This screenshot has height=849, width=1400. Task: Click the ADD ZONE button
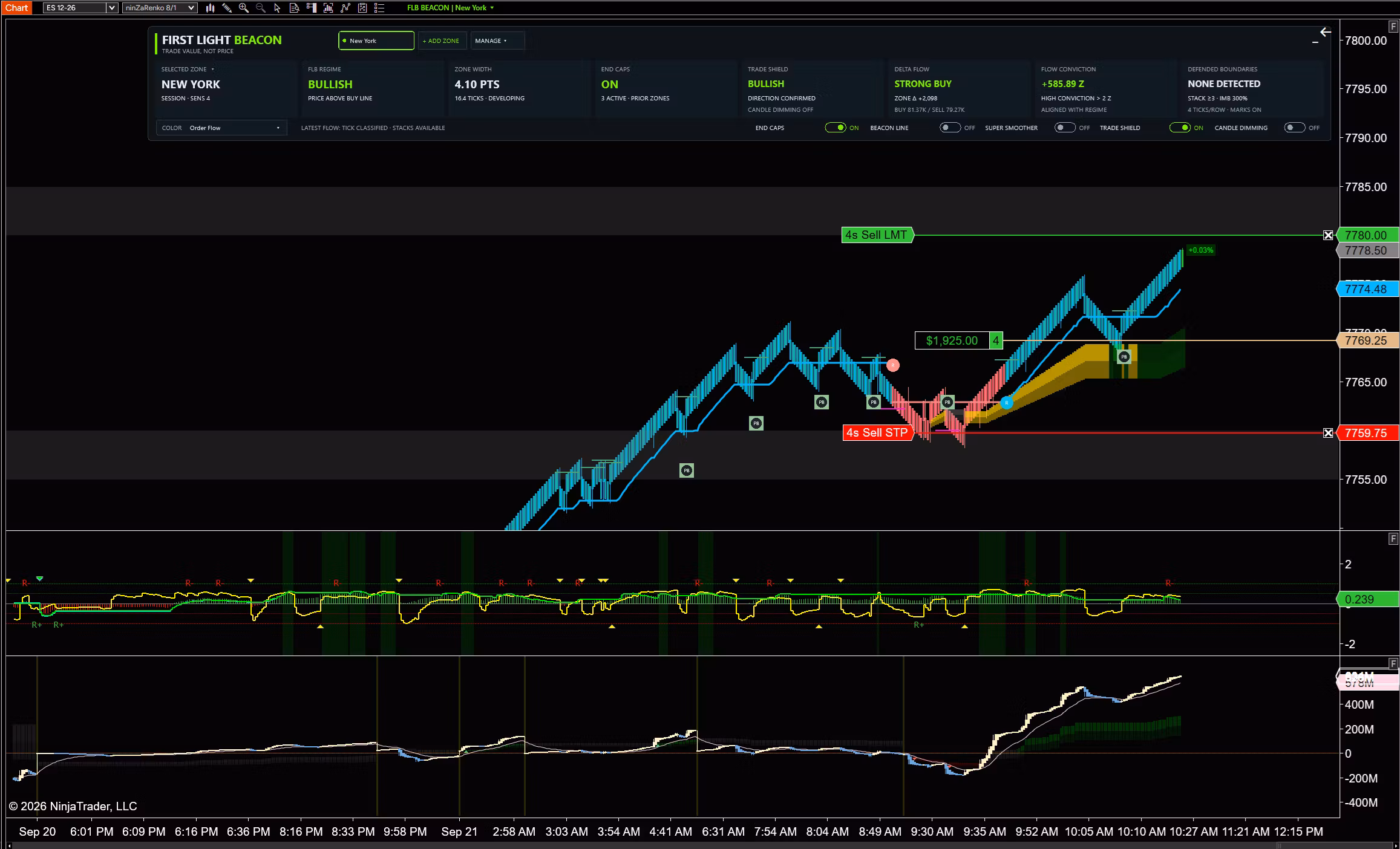click(x=442, y=41)
